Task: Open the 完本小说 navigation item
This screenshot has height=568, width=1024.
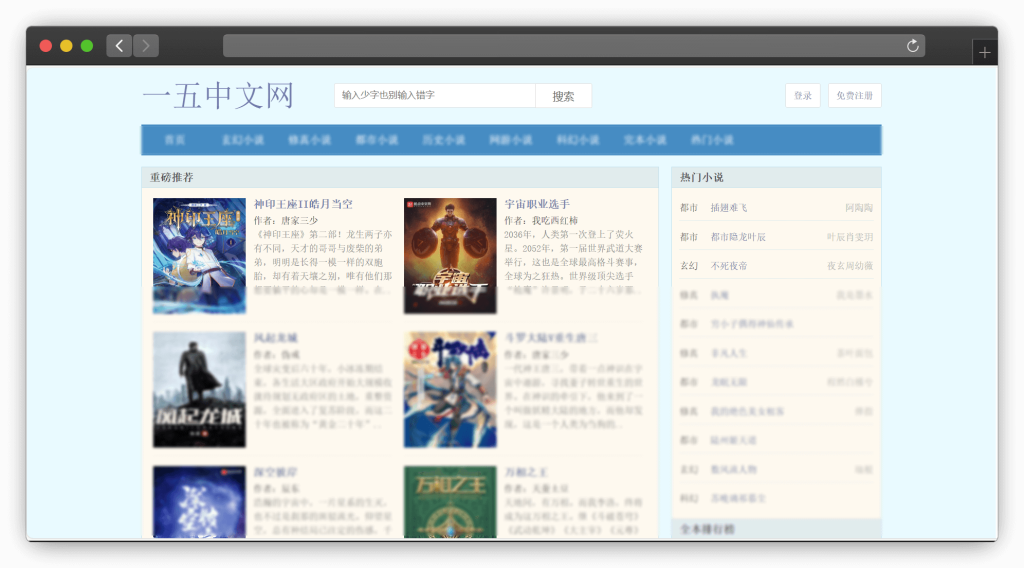Action: coord(645,140)
